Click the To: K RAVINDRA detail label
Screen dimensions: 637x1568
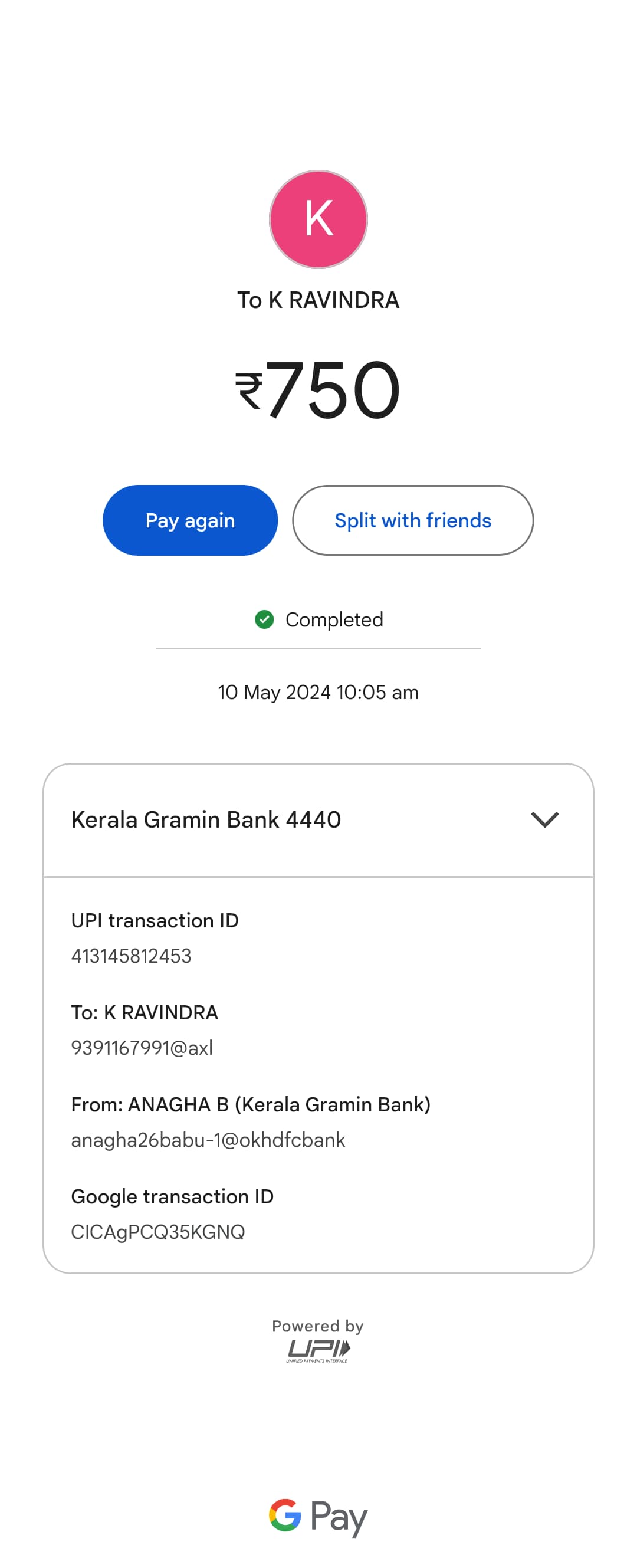coord(145,1012)
